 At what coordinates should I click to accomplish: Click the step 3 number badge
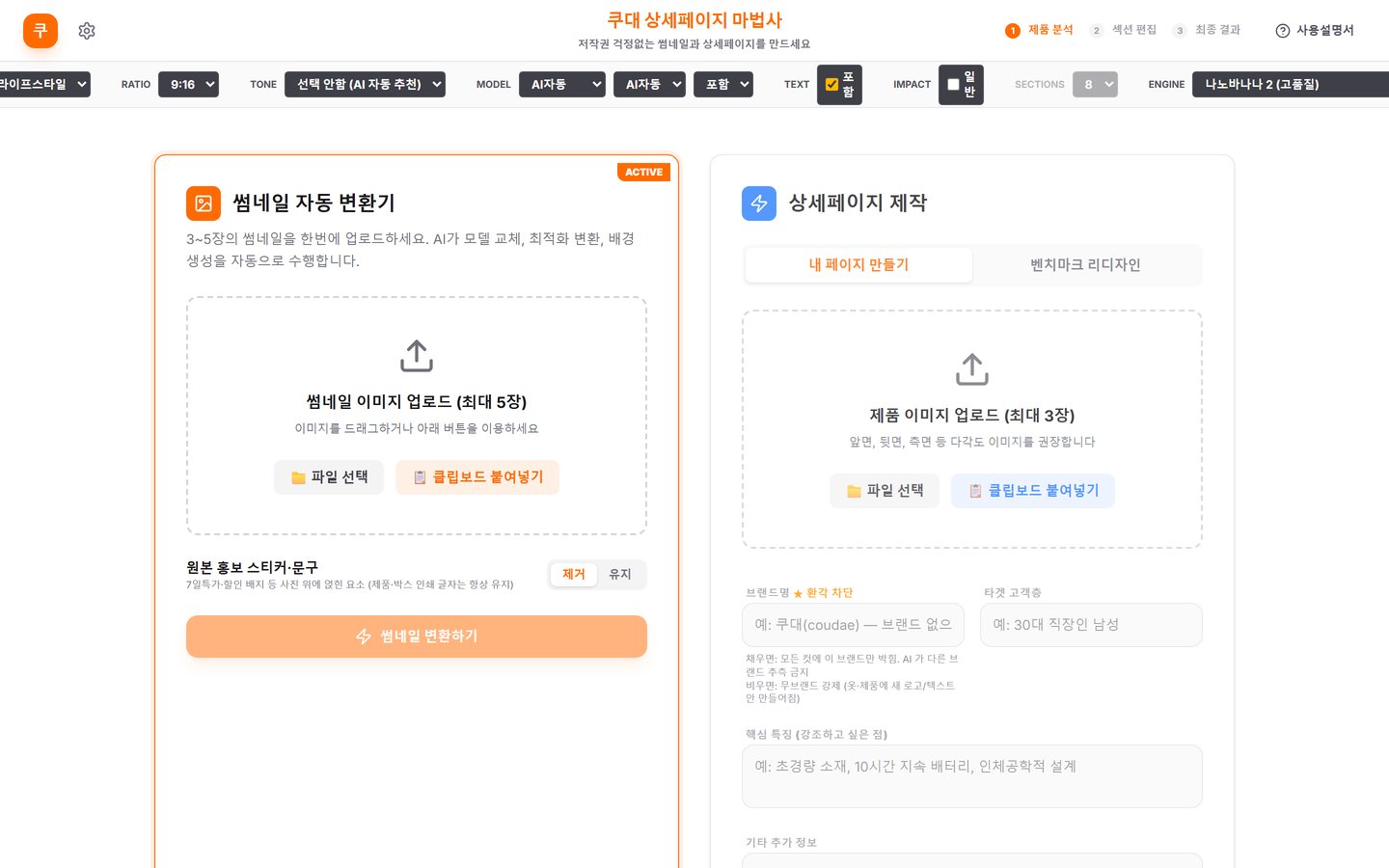click(1180, 31)
